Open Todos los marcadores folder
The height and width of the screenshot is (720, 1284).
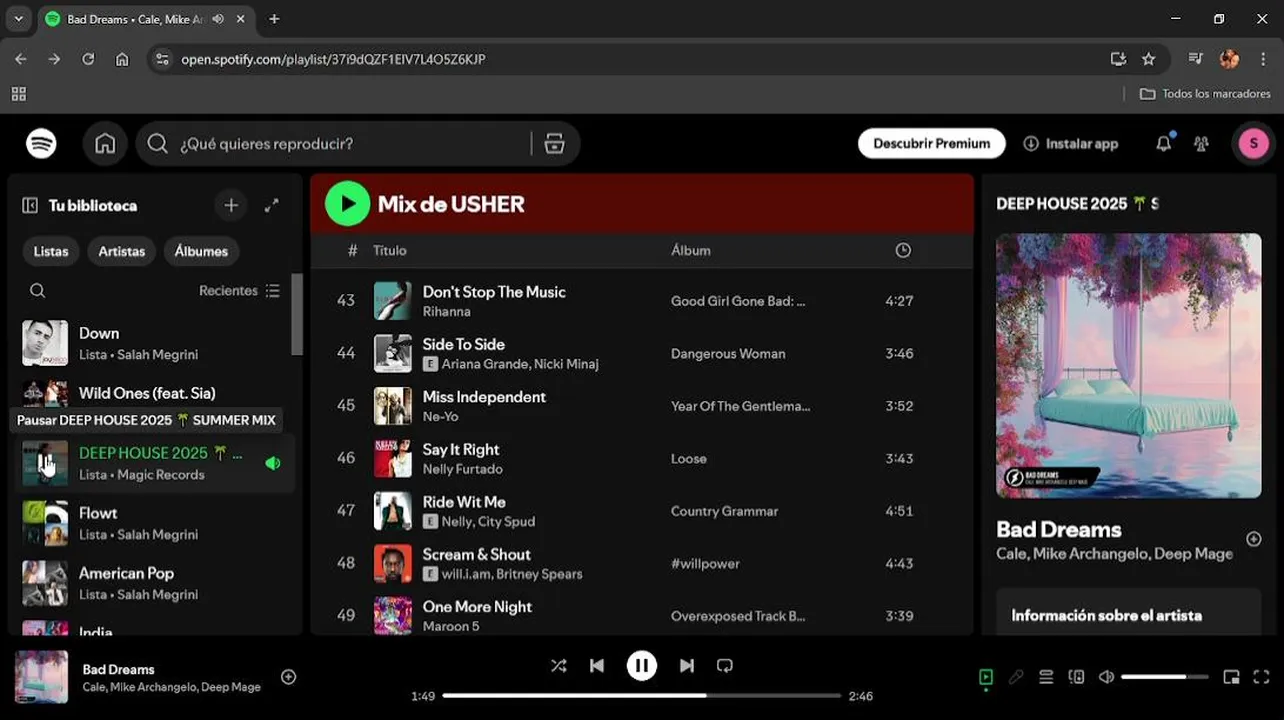[x=1205, y=93]
